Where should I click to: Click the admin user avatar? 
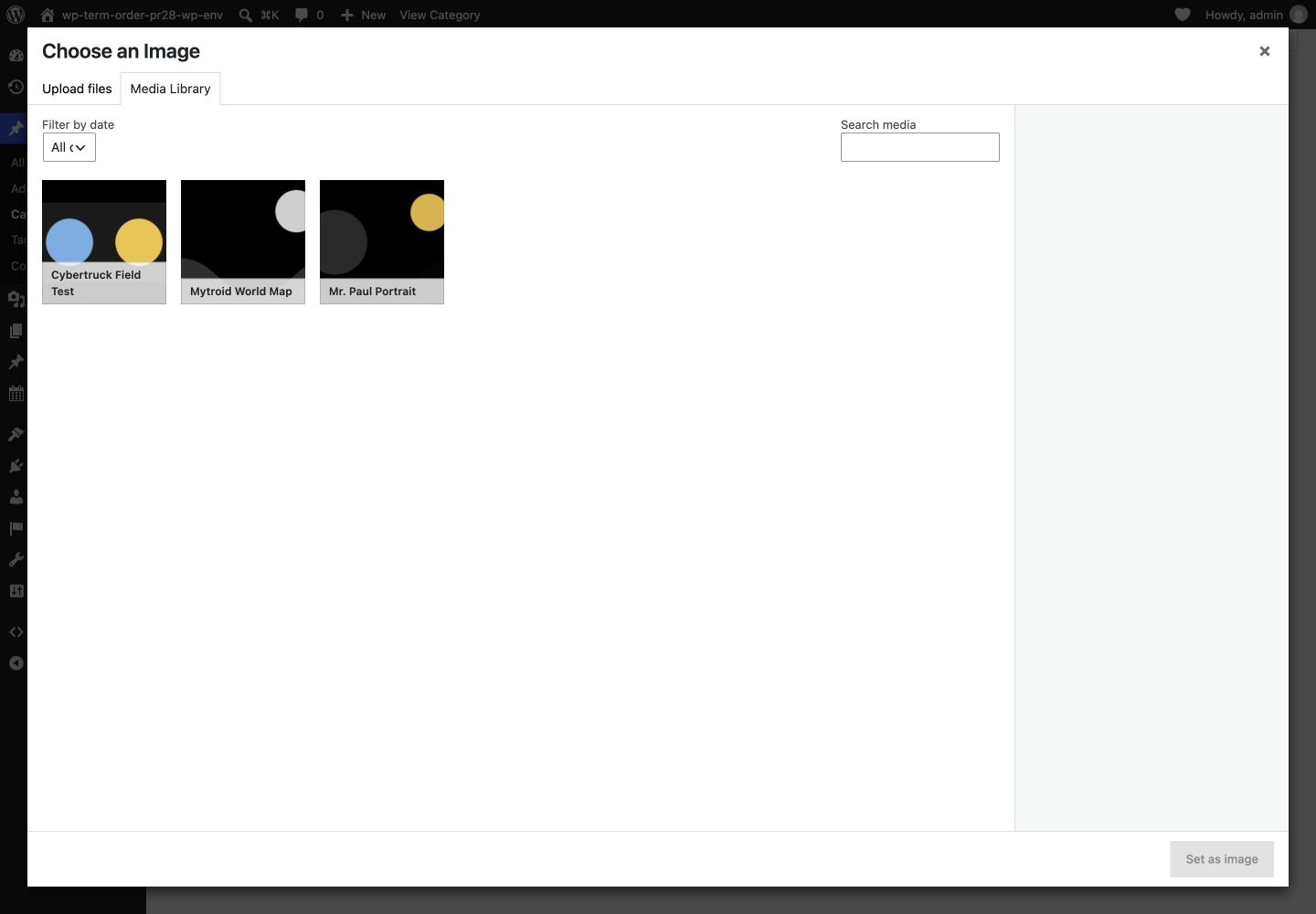(x=1299, y=15)
